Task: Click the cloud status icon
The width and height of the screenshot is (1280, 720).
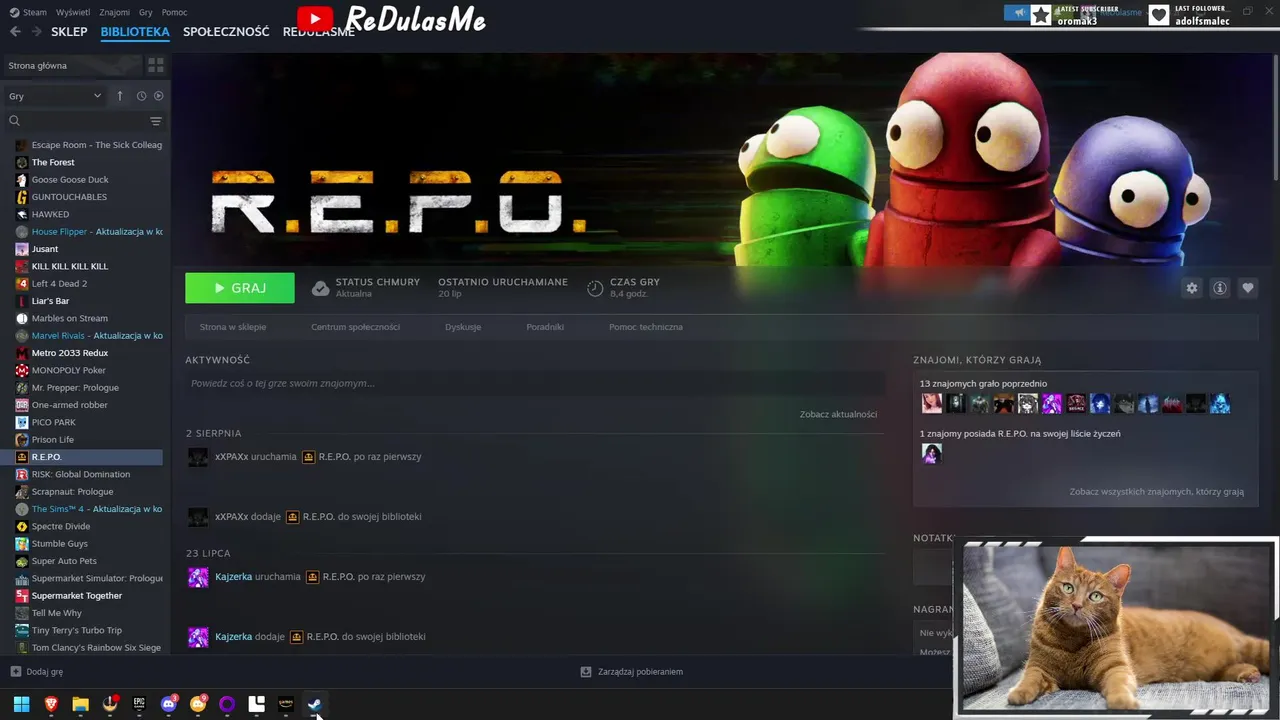Action: point(320,288)
